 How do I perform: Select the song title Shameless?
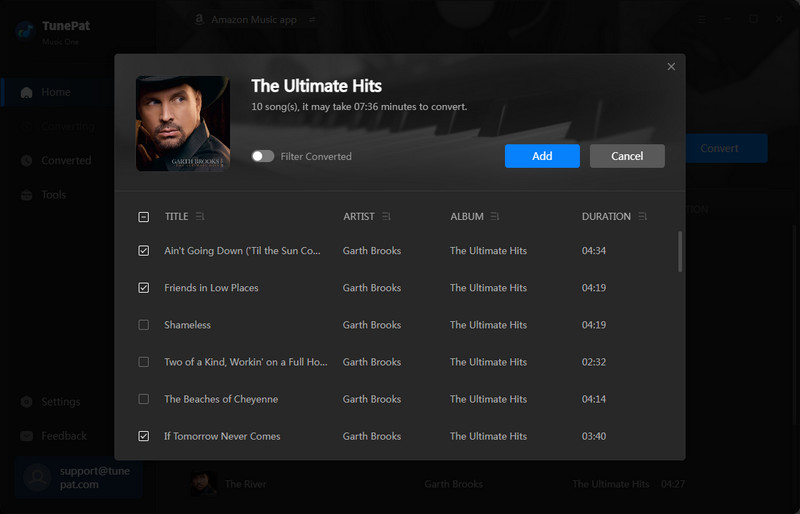pyautogui.click(x=187, y=325)
